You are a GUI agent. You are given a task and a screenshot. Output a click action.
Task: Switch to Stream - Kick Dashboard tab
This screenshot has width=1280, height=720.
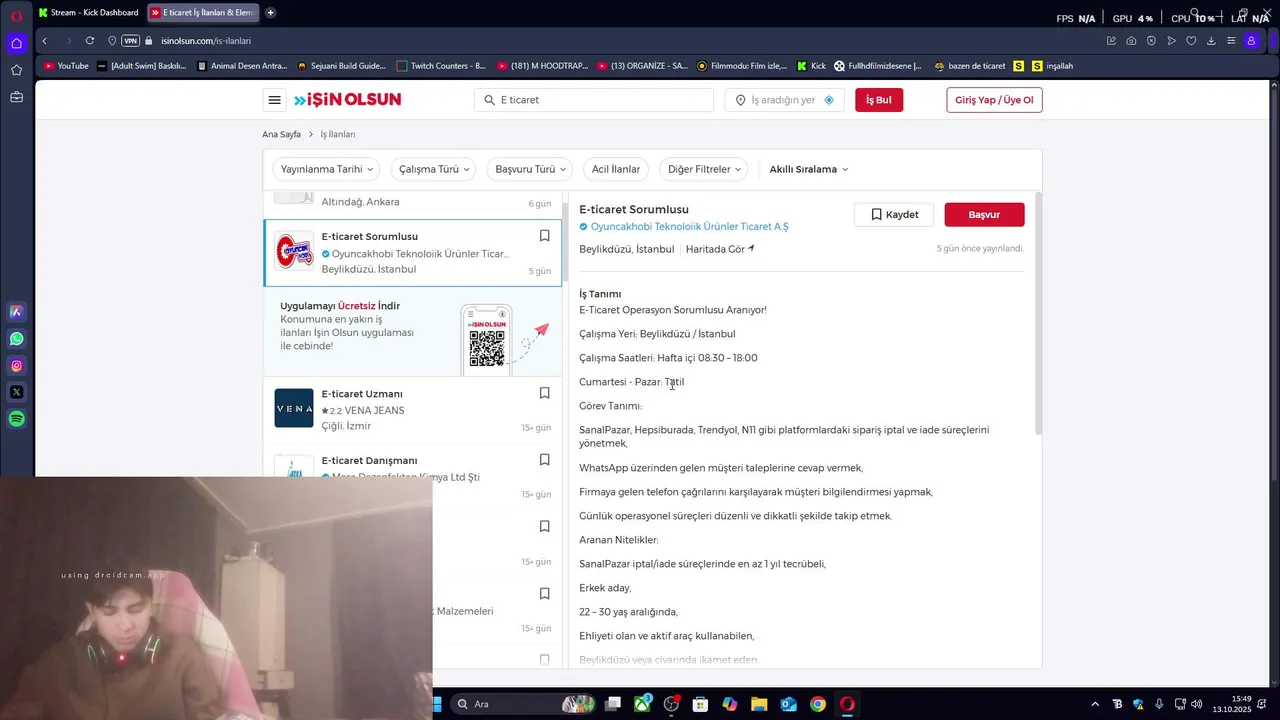point(88,13)
